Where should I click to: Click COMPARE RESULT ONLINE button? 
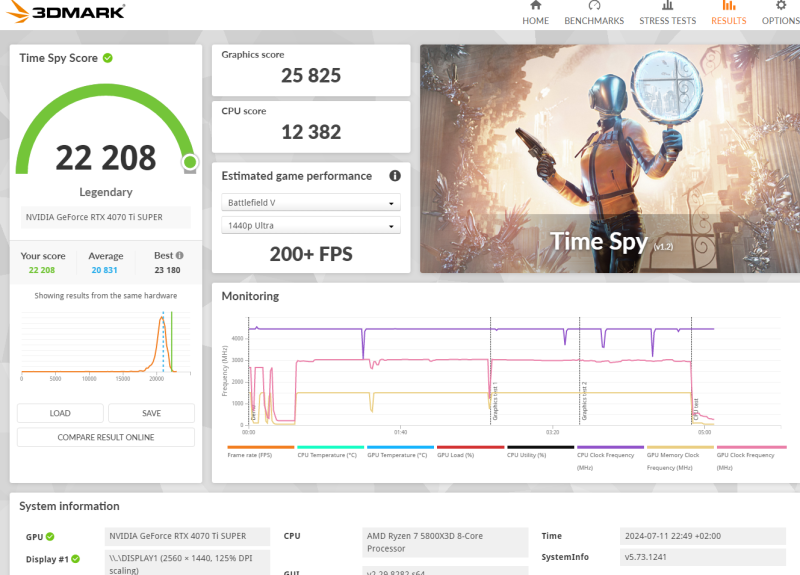106,437
